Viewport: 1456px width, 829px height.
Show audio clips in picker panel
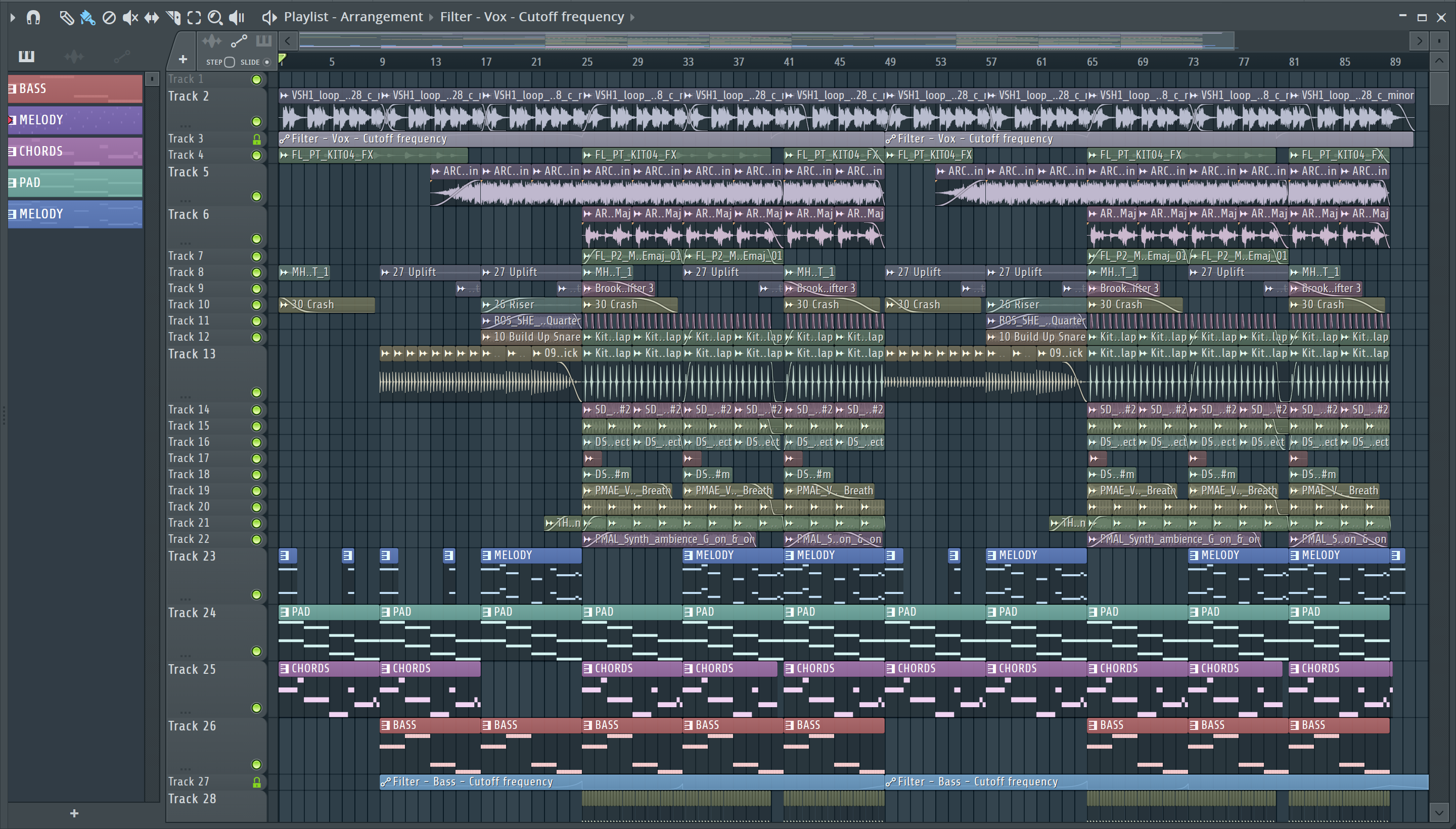coord(74,57)
